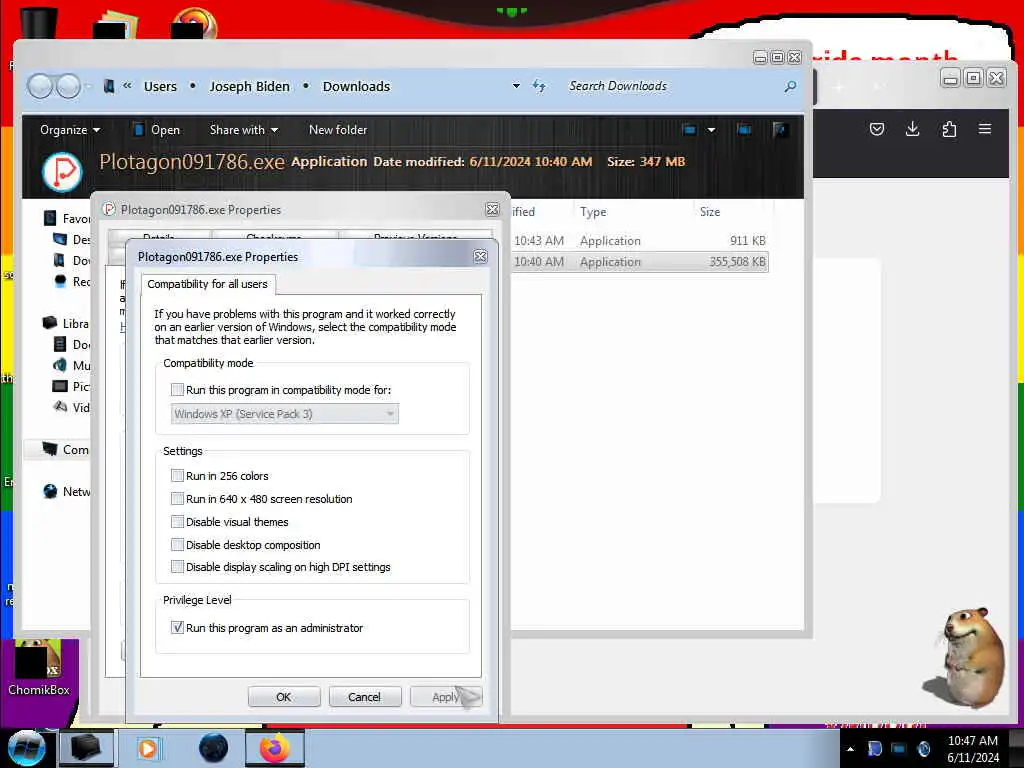The width and height of the screenshot is (1024, 768).
Task: Click the Music library icon
Action: pos(59,365)
